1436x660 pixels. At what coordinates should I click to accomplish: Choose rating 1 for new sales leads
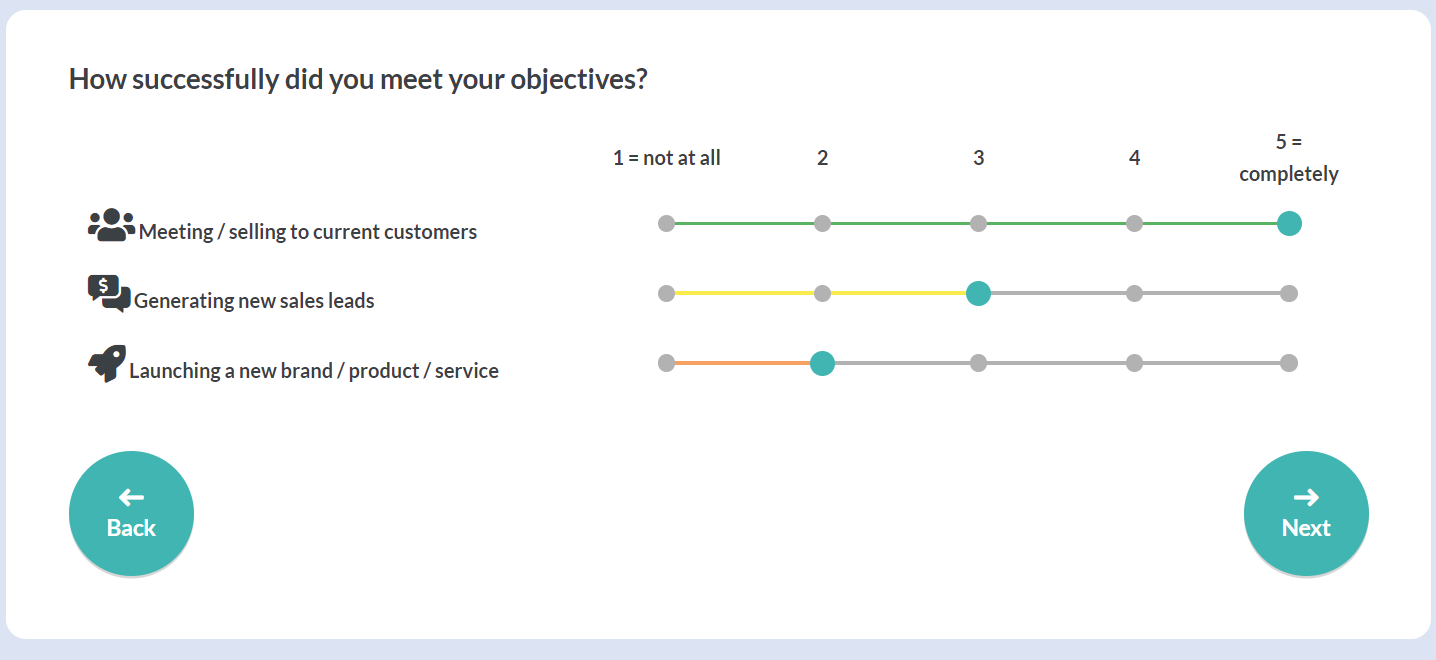667,293
